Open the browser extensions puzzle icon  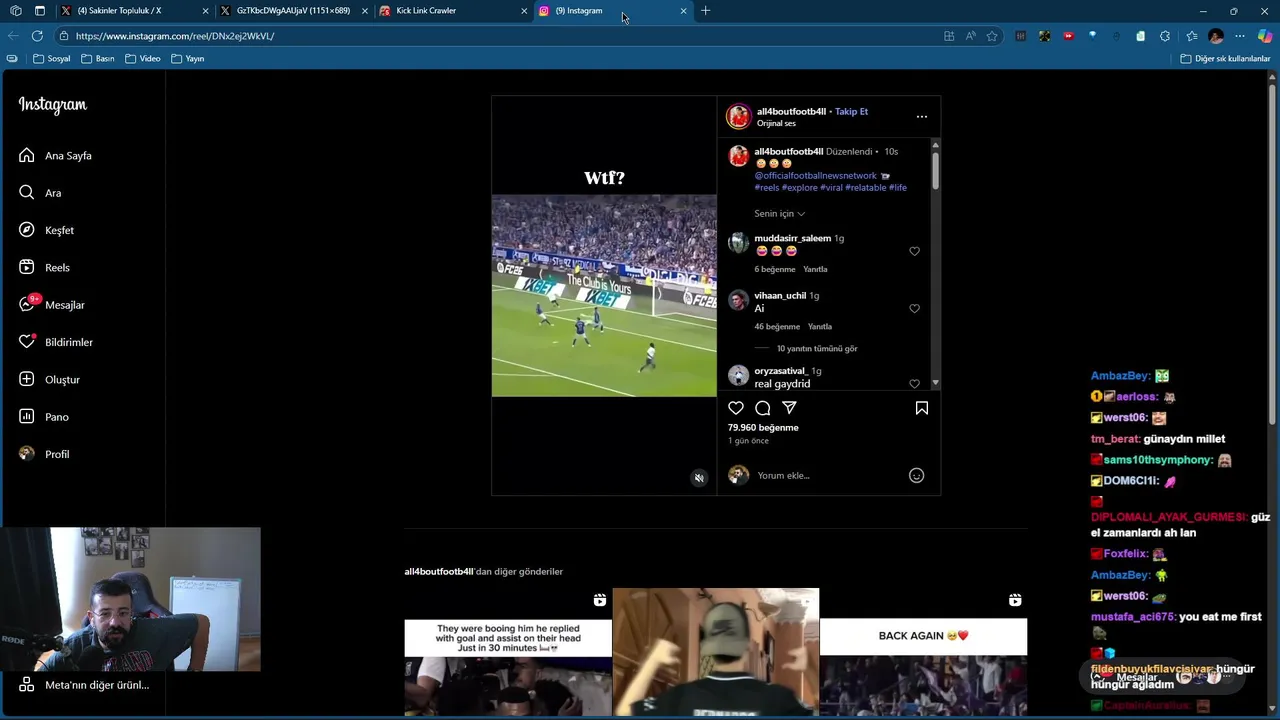[1165, 36]
